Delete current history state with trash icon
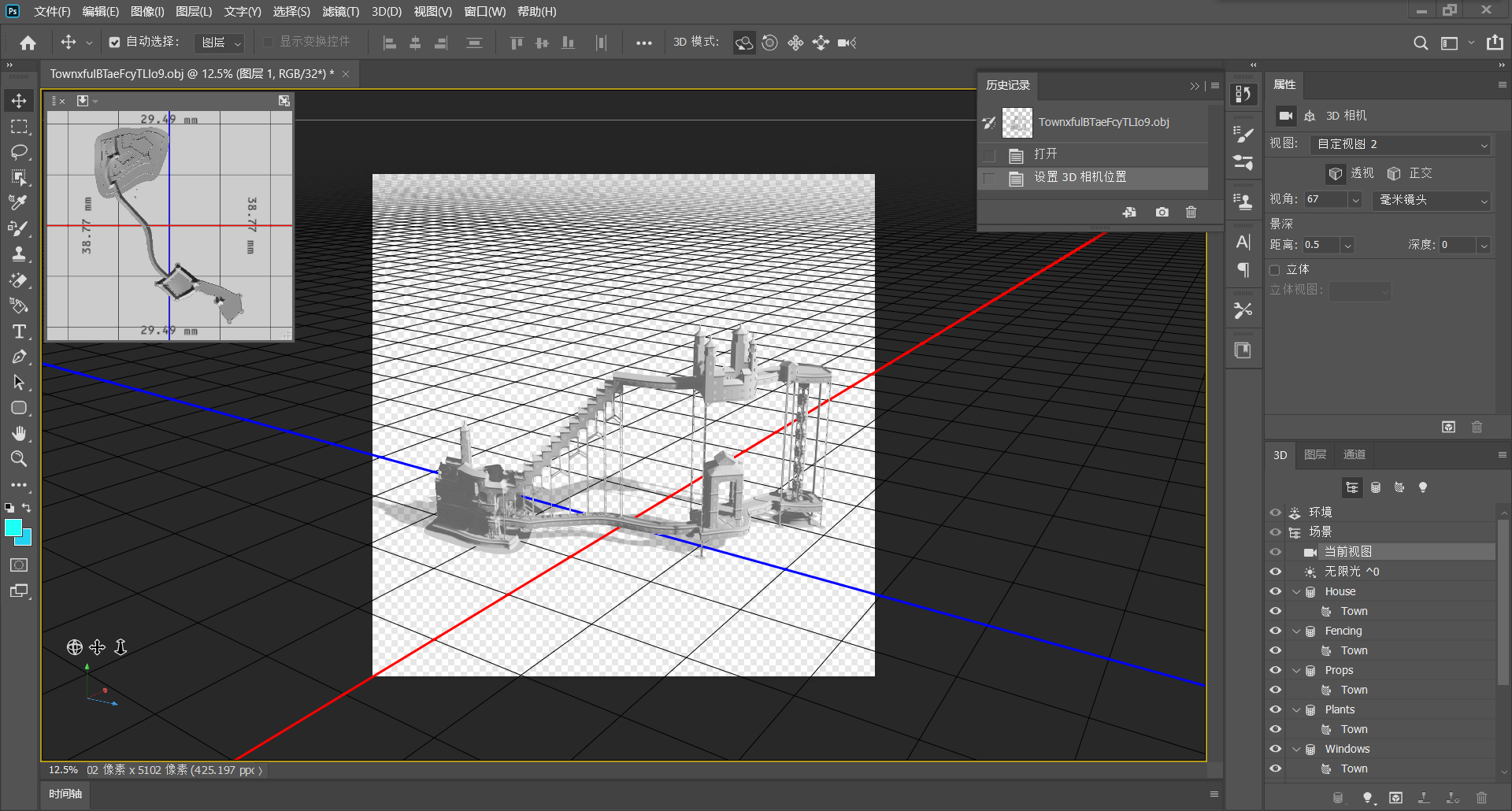The image size is (1512, 811). click(1191, 212)
